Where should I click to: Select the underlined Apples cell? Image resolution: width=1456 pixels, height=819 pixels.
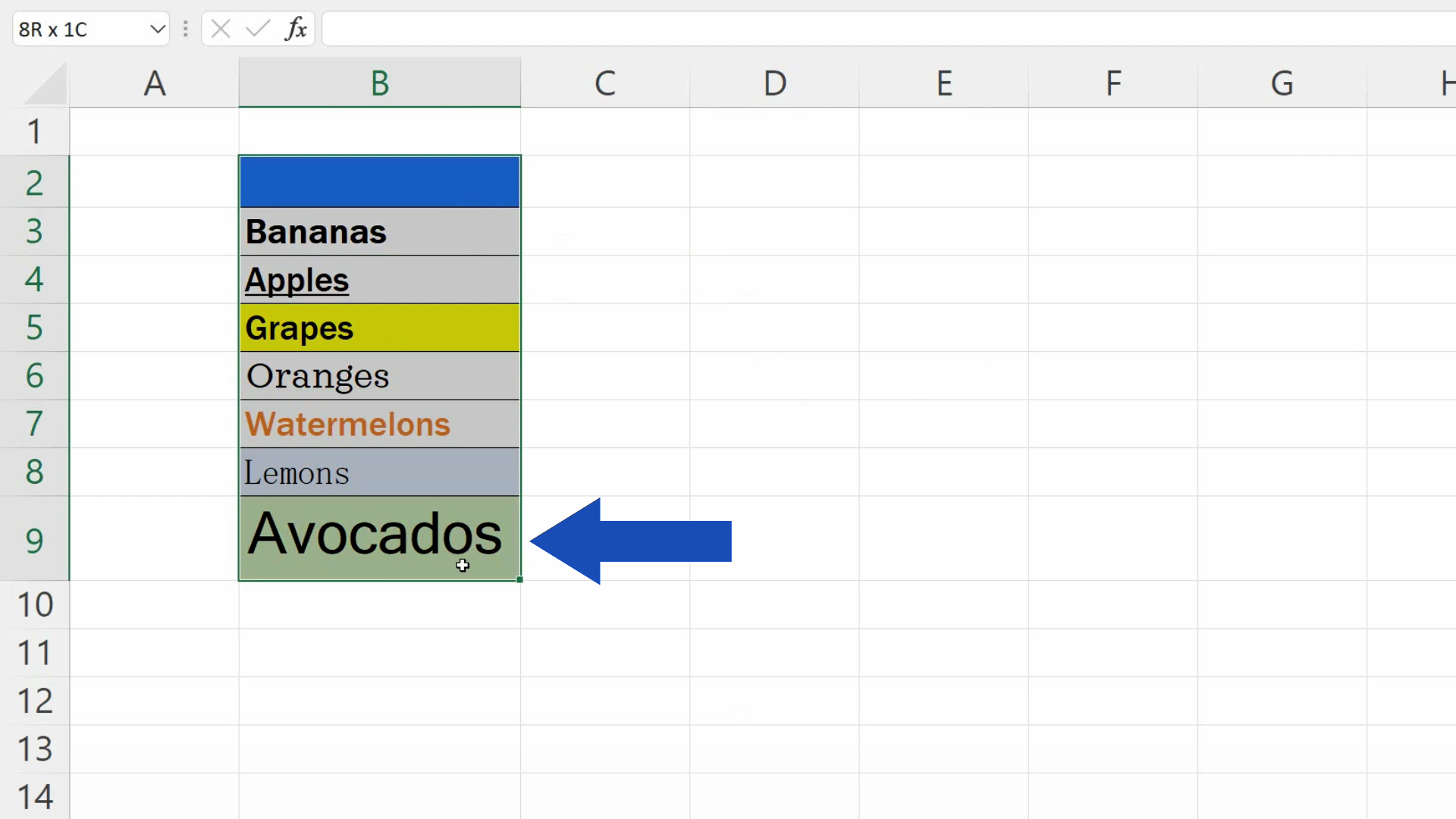click(379, 280)
